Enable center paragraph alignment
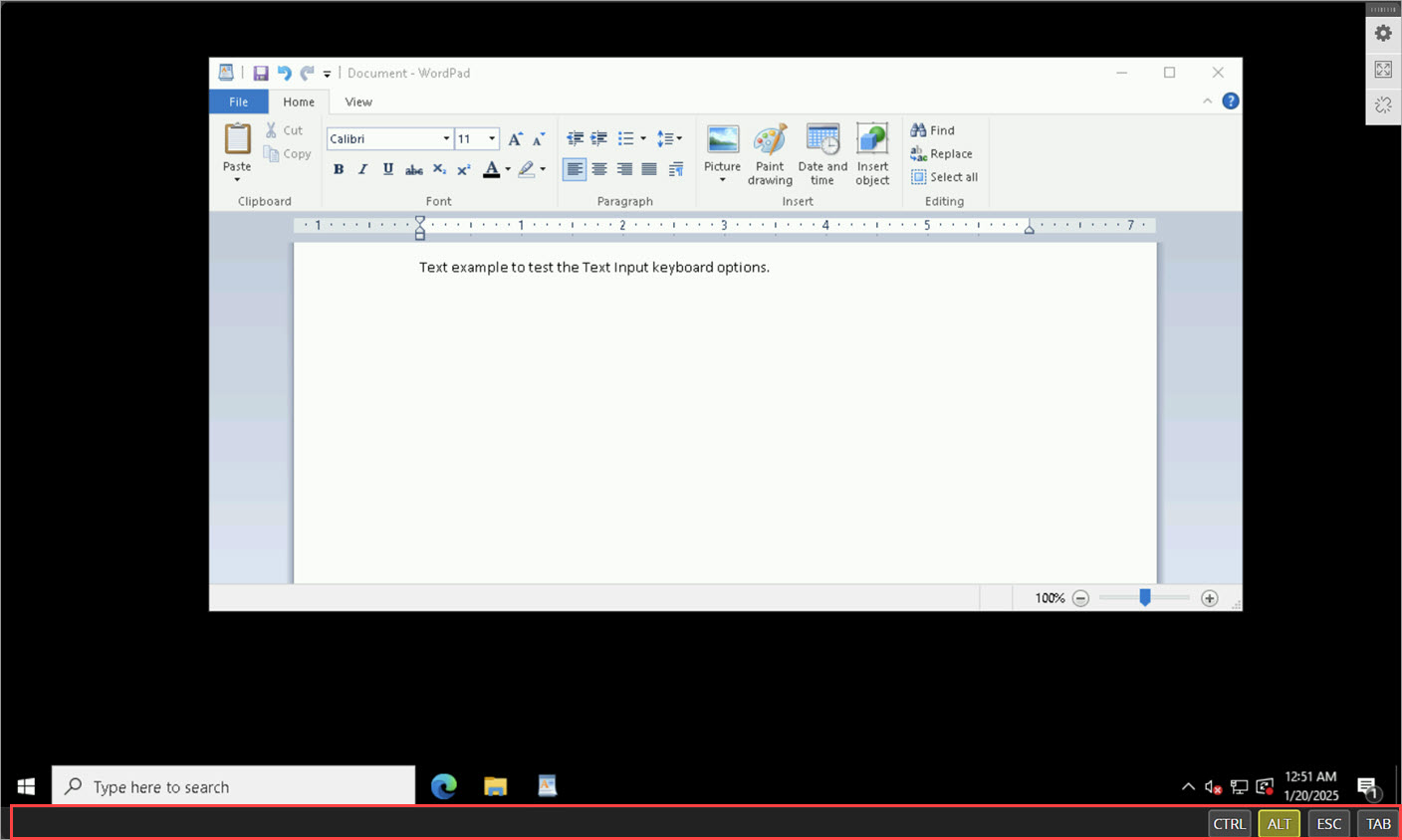The image size is (1402, 840). tap(599, 169)
